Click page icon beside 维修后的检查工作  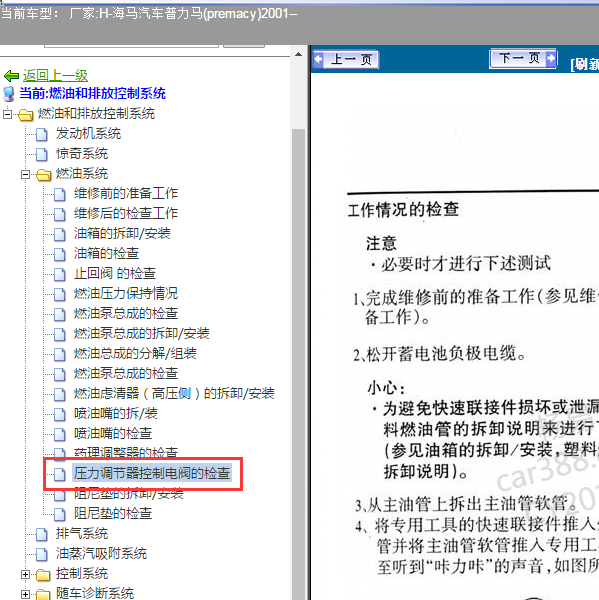pyautogui.click(x=60, y=214)
